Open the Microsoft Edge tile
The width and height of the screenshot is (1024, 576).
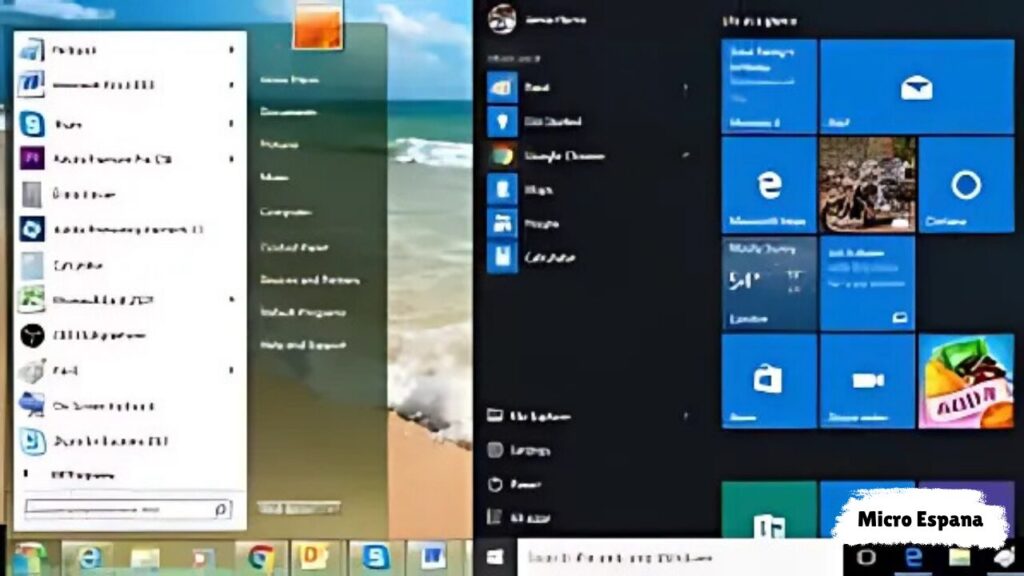coord(769,185)
